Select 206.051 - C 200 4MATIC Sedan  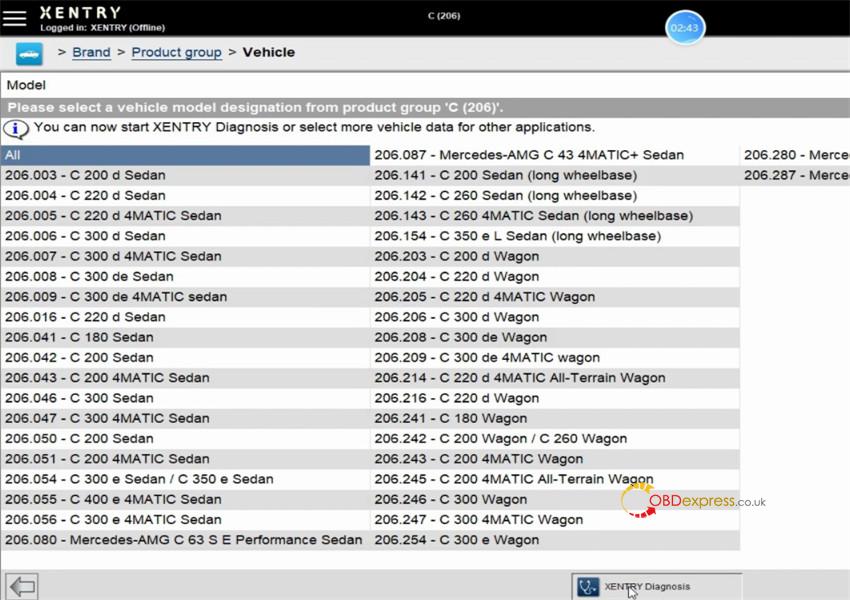coord(185,459)
